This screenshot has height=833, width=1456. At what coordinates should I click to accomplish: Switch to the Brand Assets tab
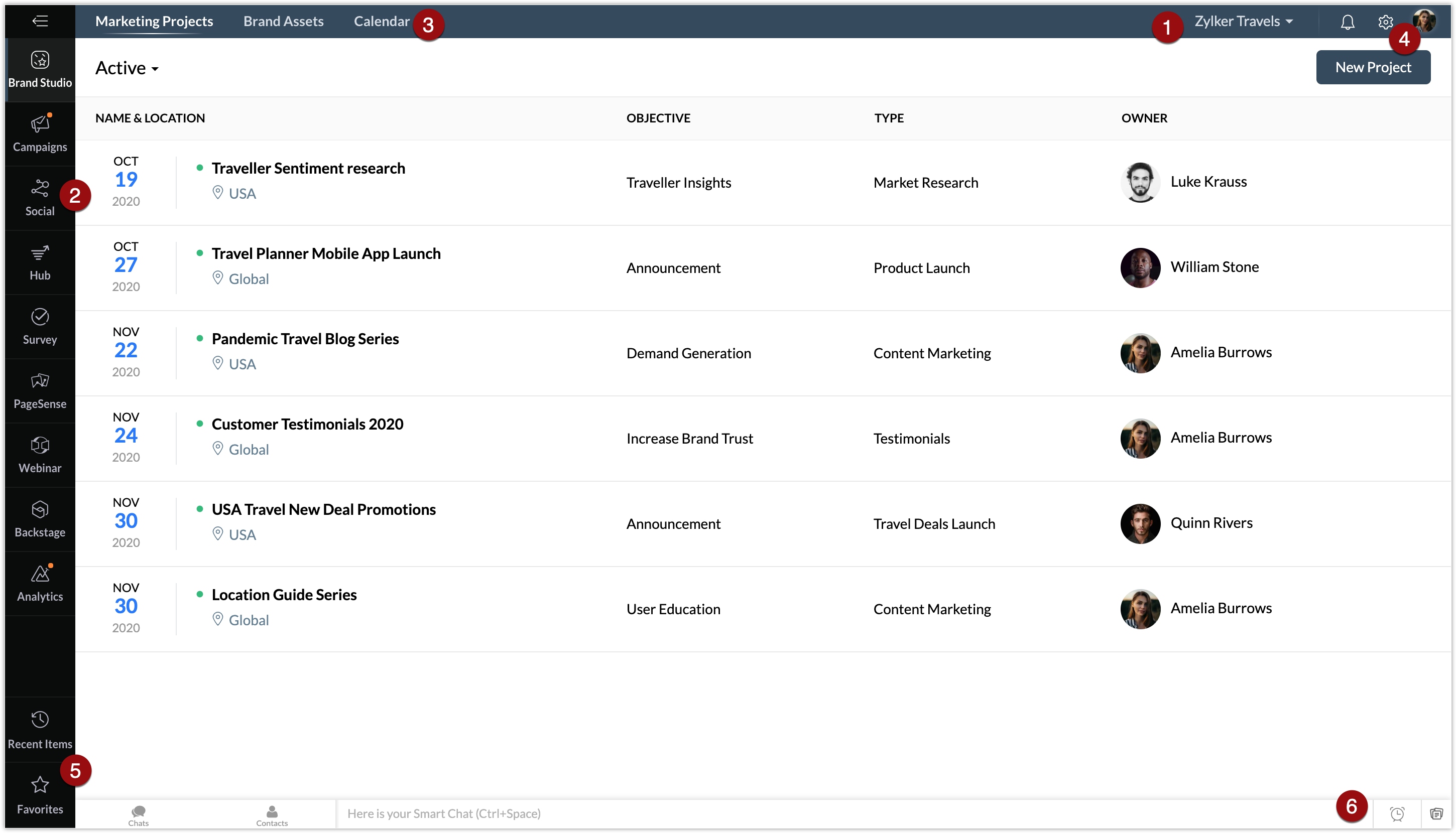[283, 21]
